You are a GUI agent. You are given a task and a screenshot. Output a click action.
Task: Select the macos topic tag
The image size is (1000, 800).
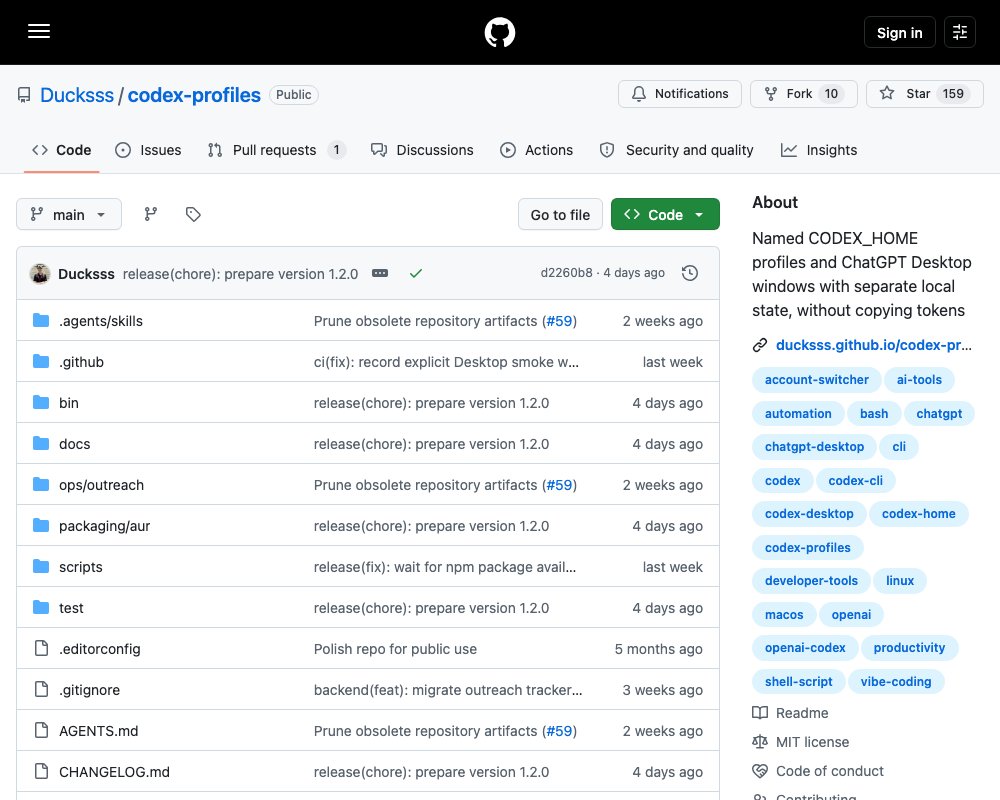point(784,614)
